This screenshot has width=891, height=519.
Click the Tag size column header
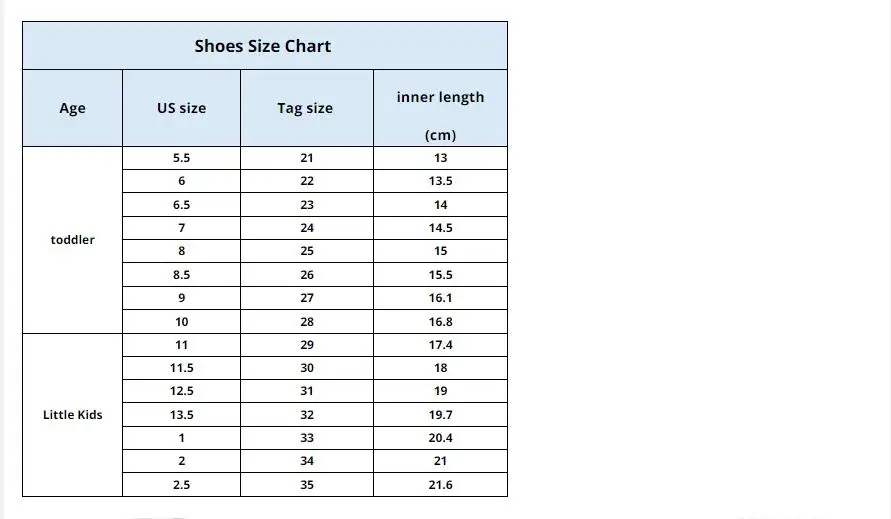(x=307, y=108)
